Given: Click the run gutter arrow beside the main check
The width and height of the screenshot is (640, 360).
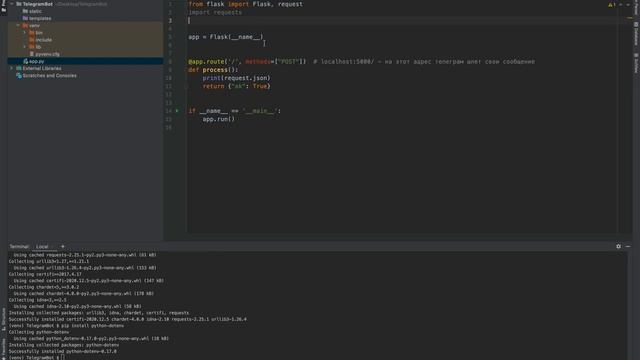Looking at the screenshot, I should 177,111.
